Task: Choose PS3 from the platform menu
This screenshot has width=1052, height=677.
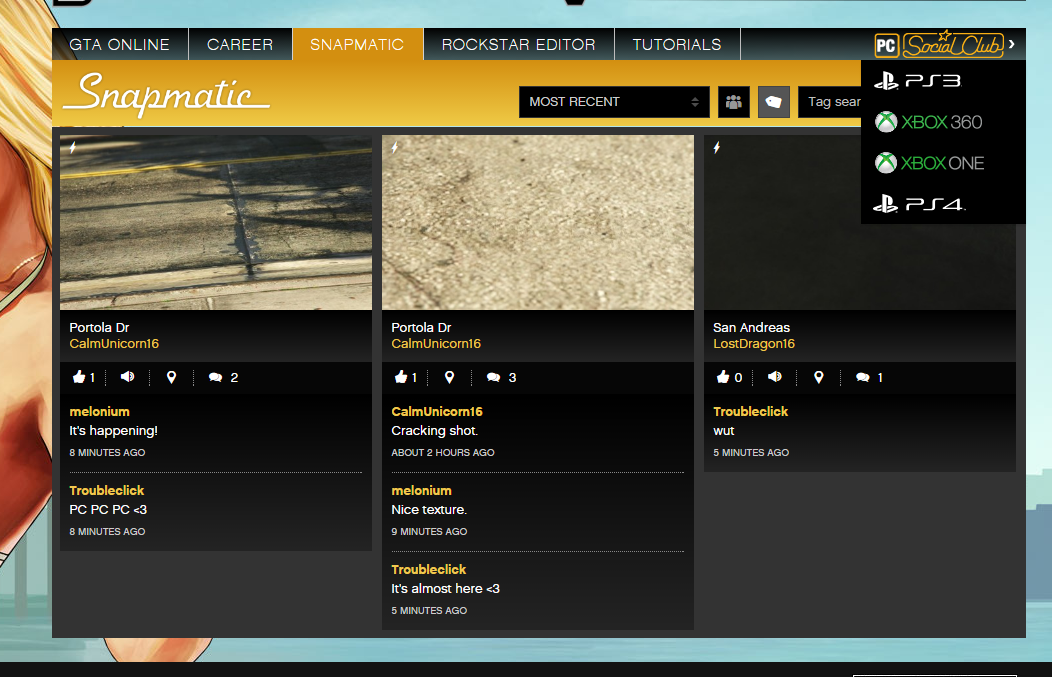Action: click(918, 81)
